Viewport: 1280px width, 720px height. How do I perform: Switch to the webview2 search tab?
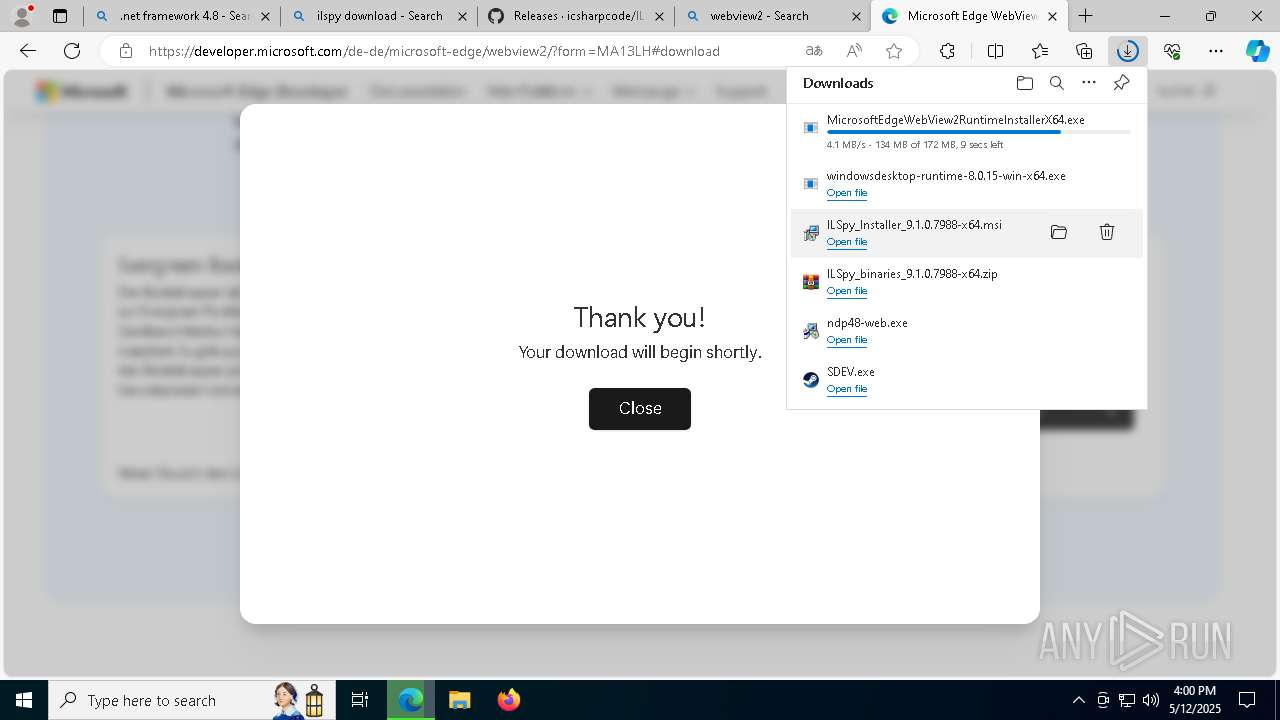tap(772, 16)
